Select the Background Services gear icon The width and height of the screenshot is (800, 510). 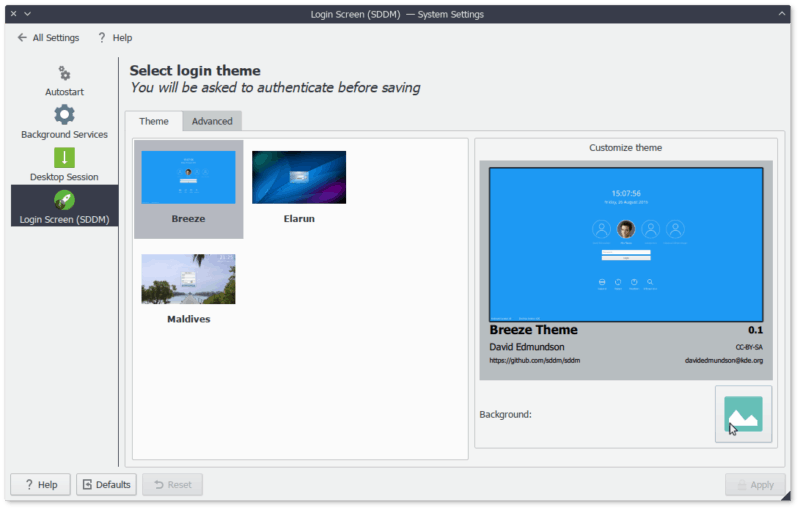[64, 115]
